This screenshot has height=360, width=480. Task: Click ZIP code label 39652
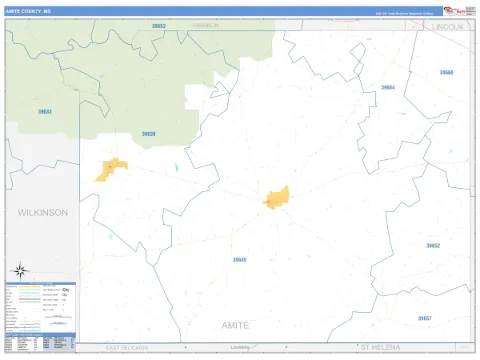(433, 246)
